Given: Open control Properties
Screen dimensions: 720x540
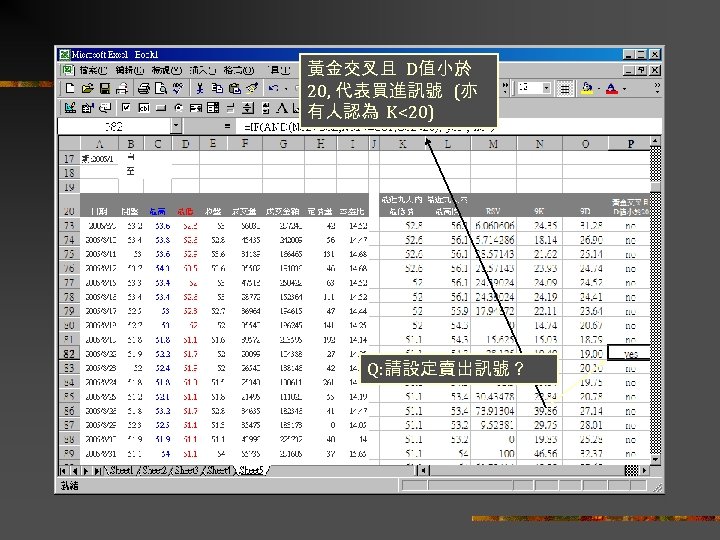Looking at the screenshot, I should coord(87,108).
